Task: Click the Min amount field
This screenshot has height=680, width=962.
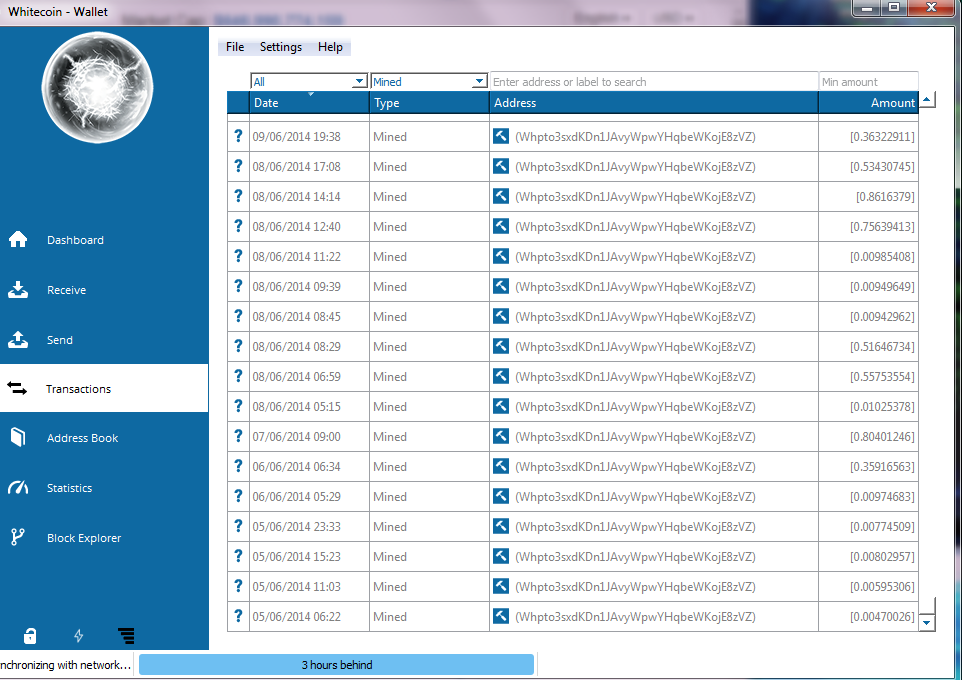Action: click(869, 82)
